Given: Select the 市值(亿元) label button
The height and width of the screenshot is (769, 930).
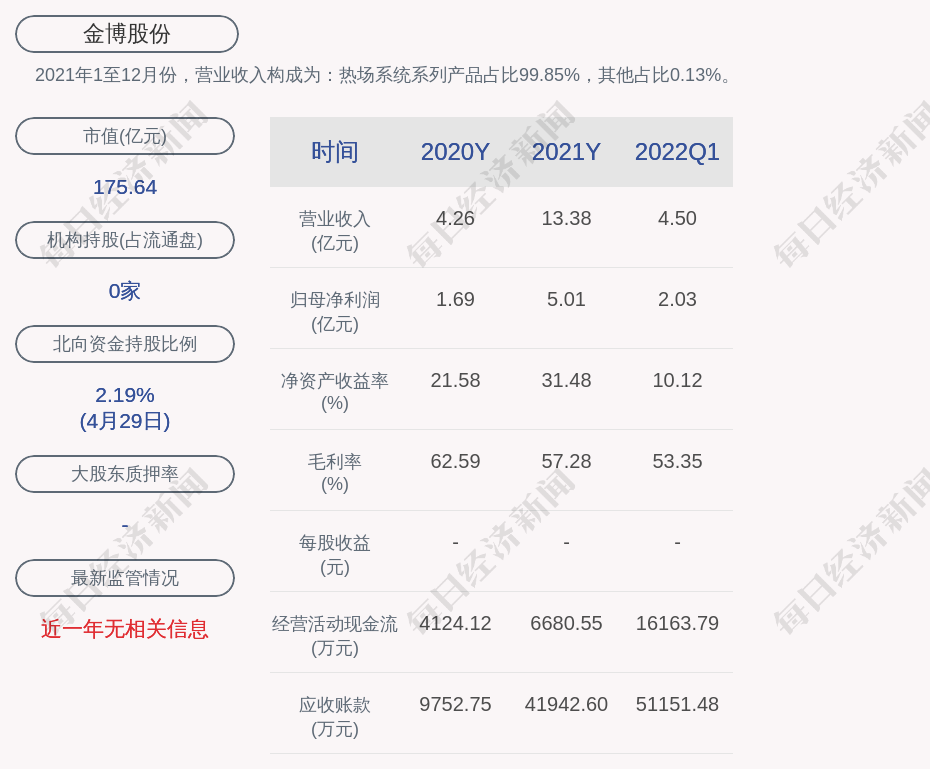Looking at the screenshot, I should 125,136.
